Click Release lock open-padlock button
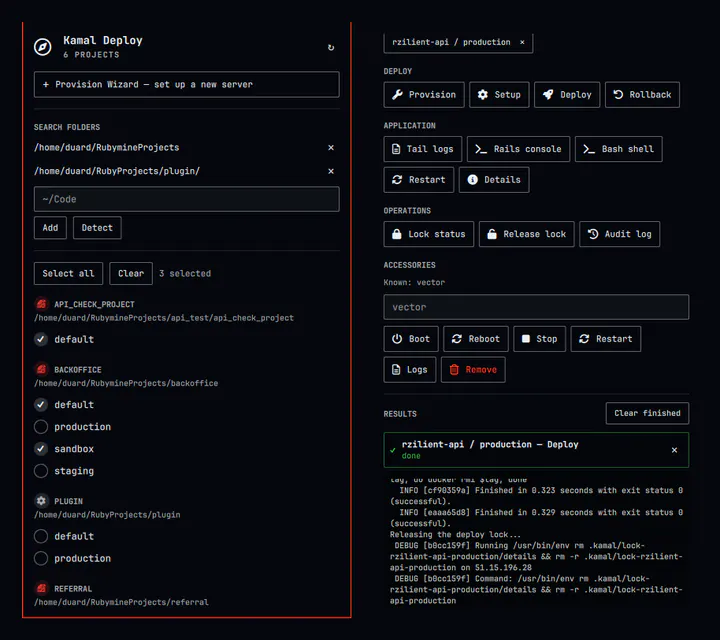 [526, 234]
